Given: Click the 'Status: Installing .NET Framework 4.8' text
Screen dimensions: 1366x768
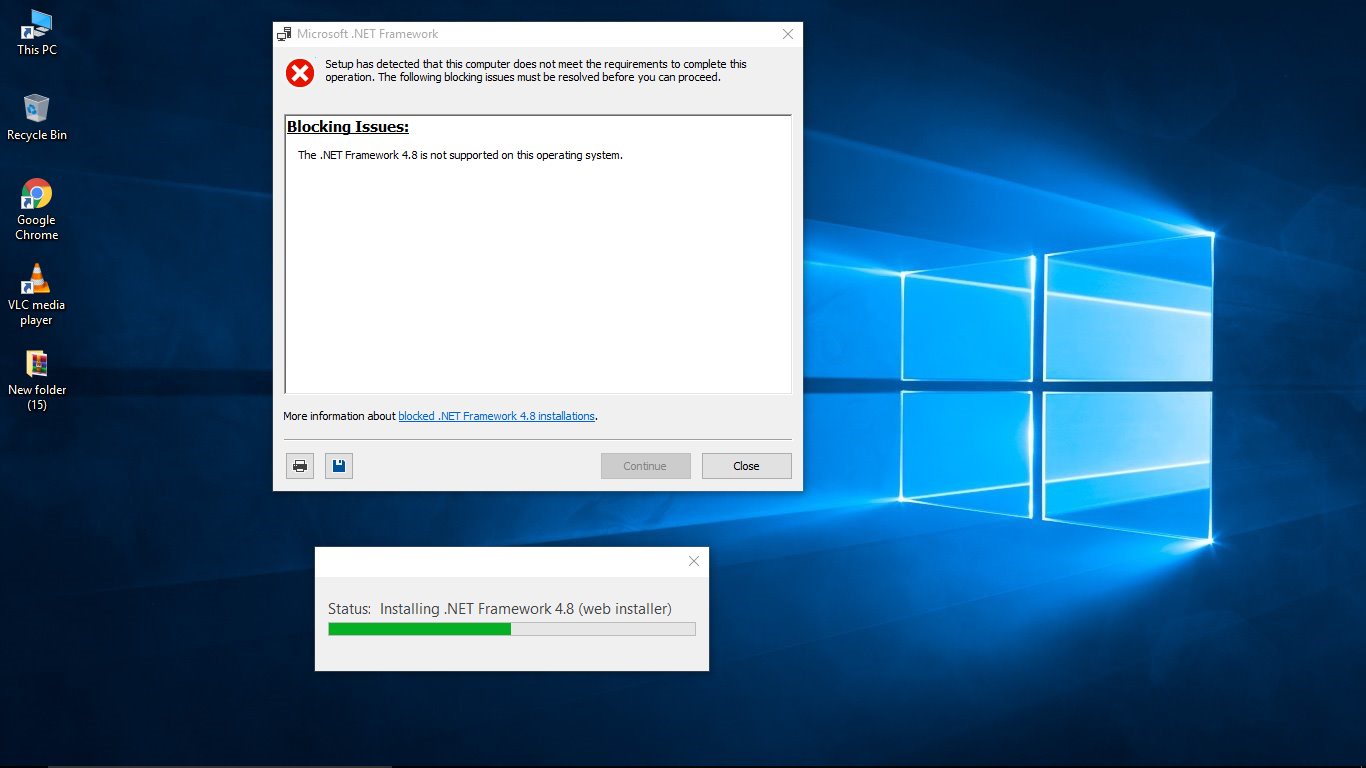Looking at the screenshot, I should [x=500, y=608].
